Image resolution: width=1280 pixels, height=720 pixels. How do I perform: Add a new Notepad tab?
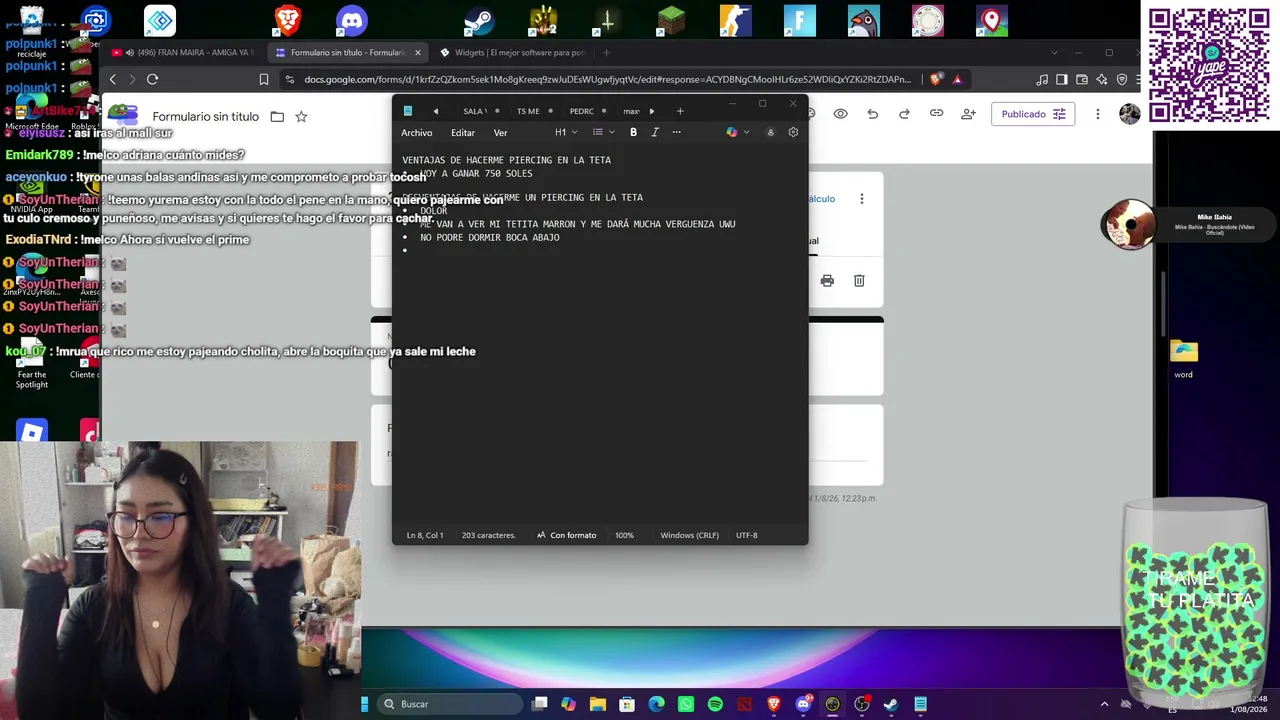coord(680,111)
